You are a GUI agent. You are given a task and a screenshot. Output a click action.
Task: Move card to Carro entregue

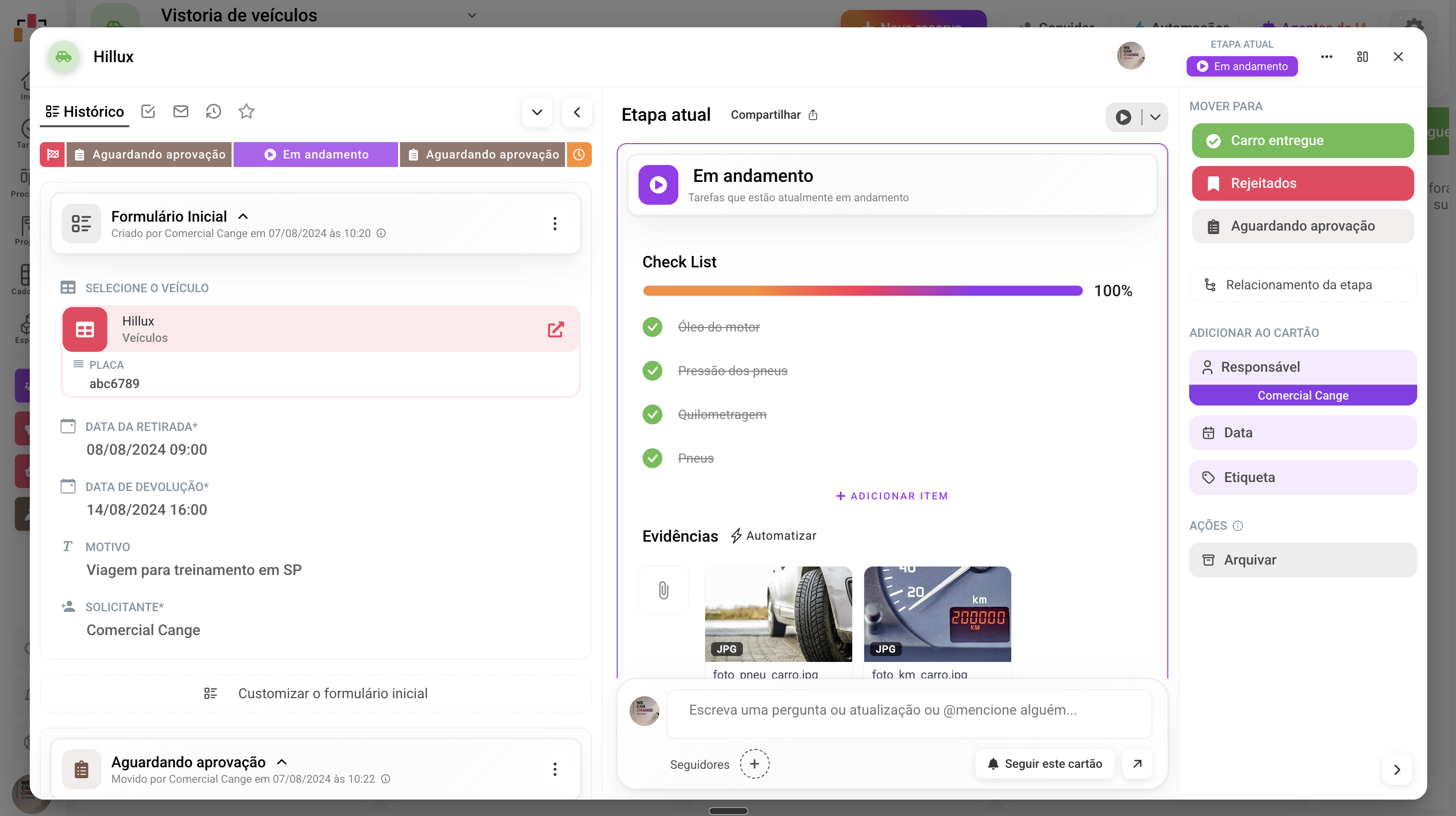click(1303, 141)
